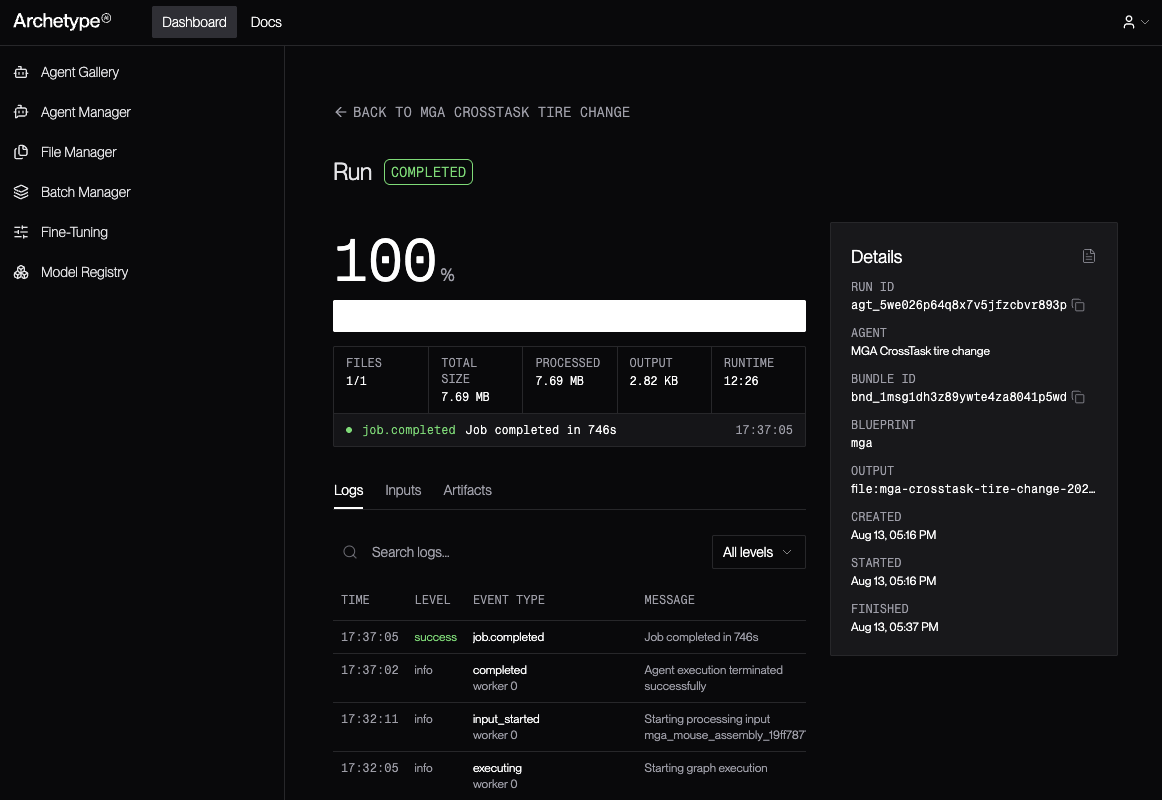1162x800 pixels.
Task: Click the Finished Aug 13, 05:37 PM value
Action: [894, 627]
